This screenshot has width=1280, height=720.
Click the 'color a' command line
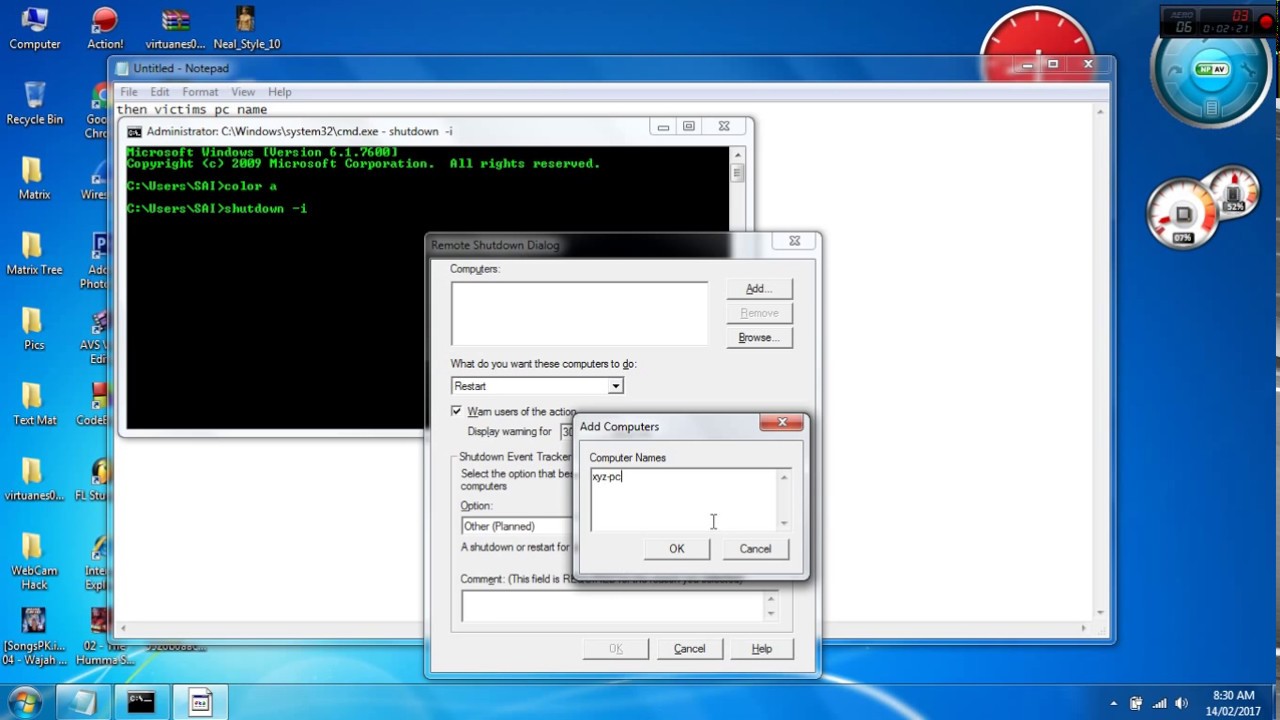click(251, 186)
